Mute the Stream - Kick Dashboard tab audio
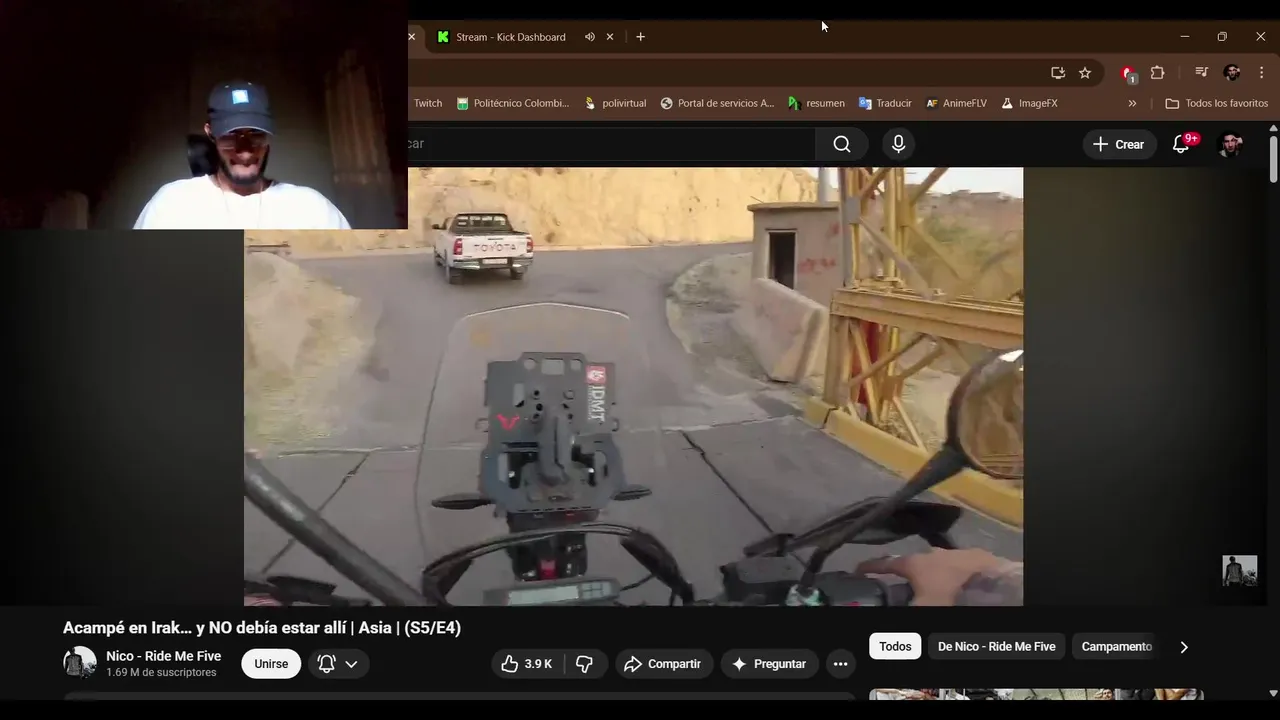Image resolution: width=1280 pixels, height=720 pixels. coord(590,37)
